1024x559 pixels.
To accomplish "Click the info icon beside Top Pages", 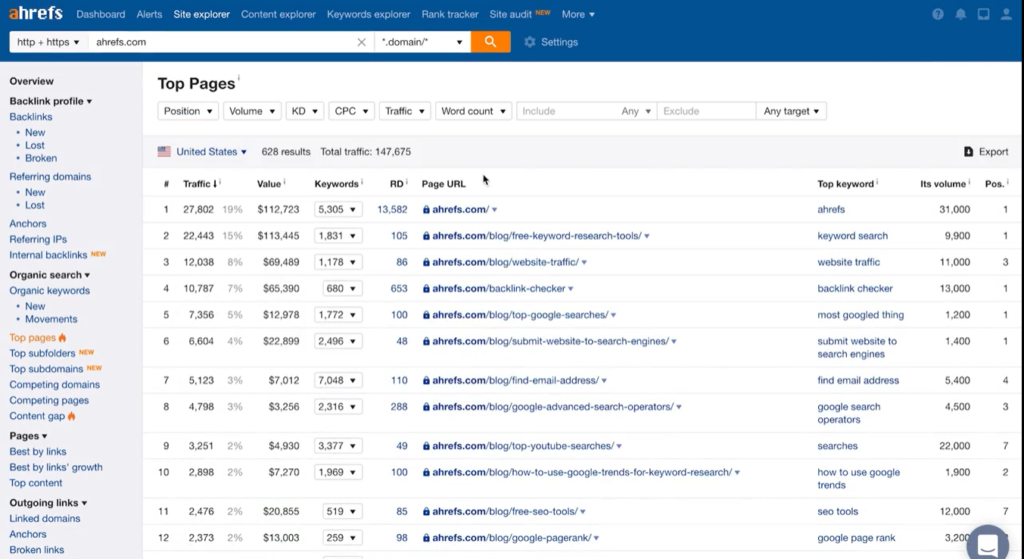I will 238,77.
